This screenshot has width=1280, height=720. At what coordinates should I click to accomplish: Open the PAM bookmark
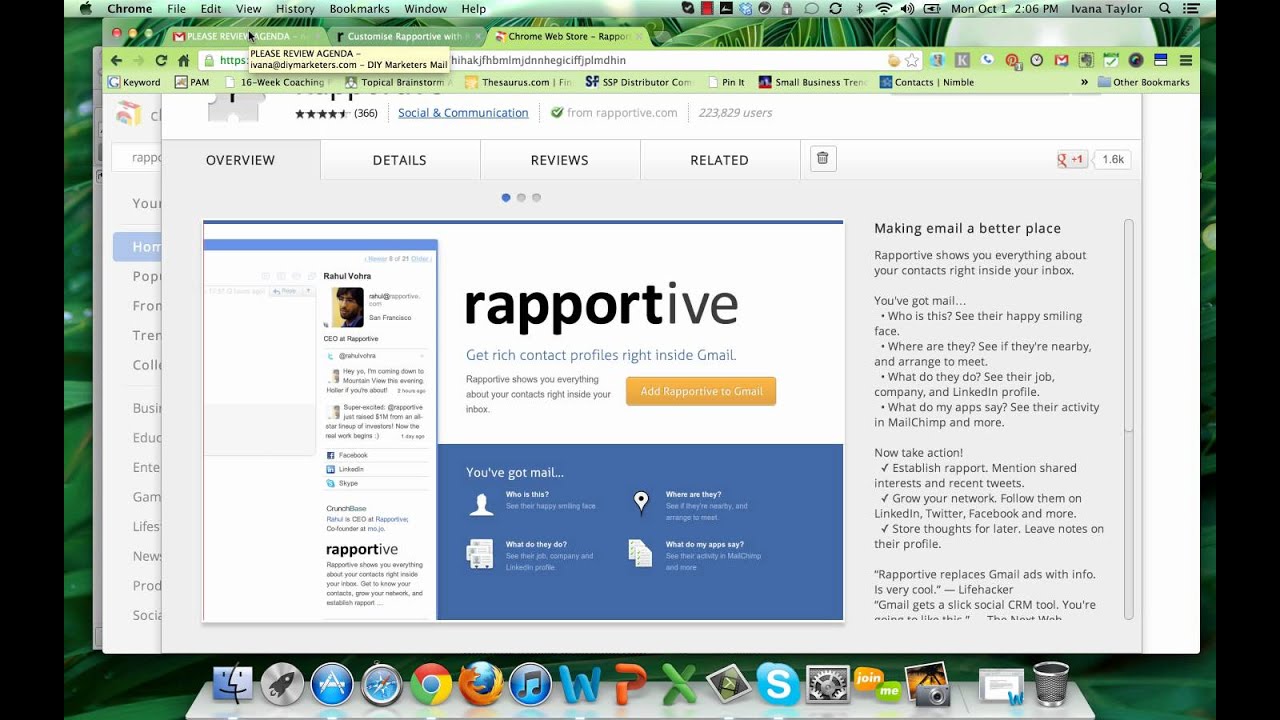click(x=191, y=82)
